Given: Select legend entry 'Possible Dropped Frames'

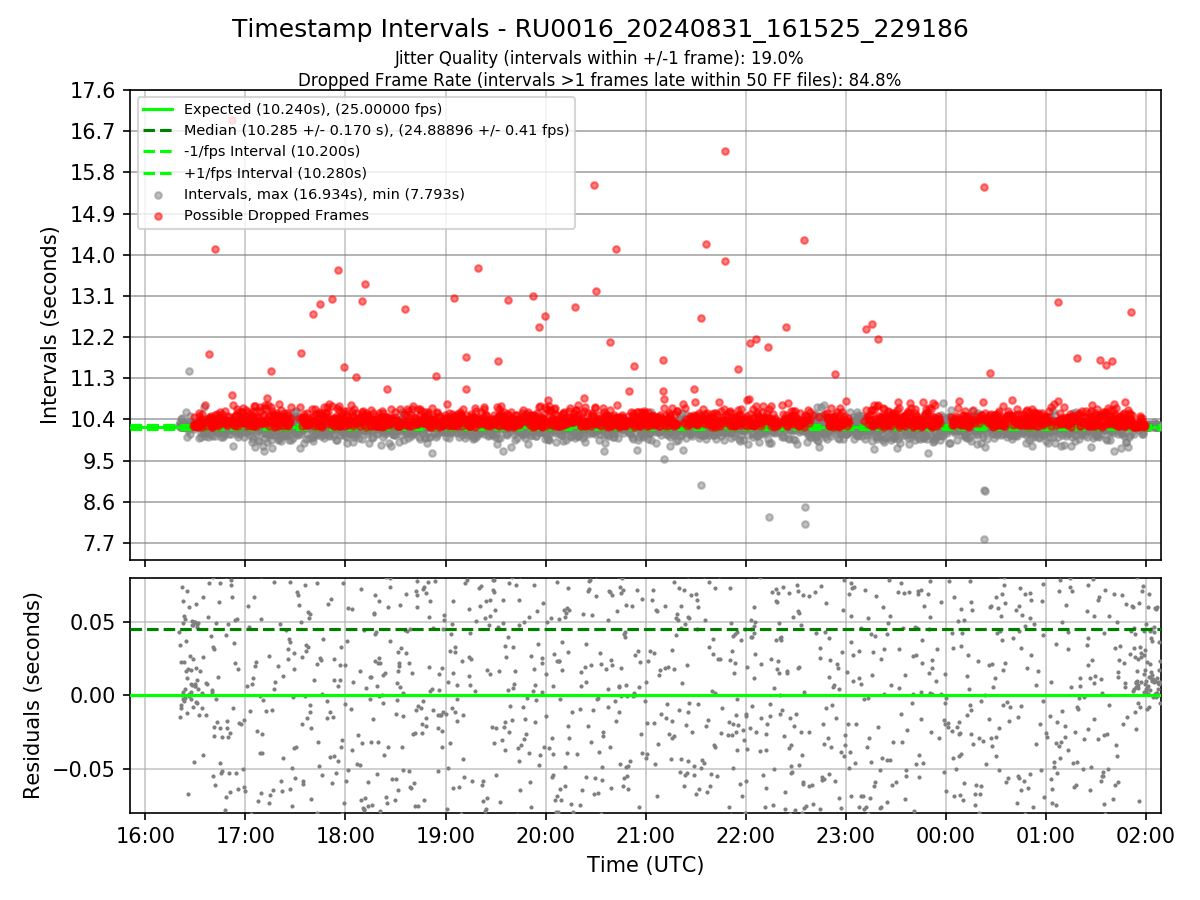Looking at the screenshot, I should click(276, 215).
